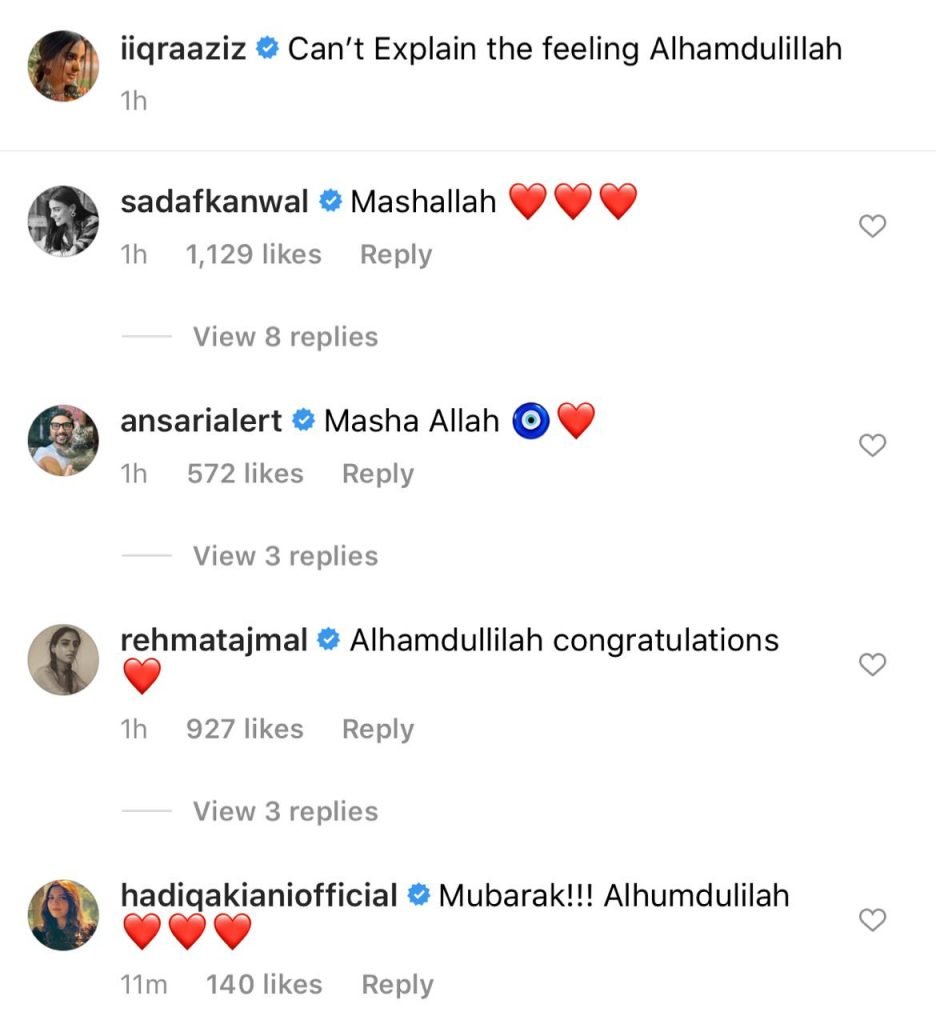Open the hadiqakianiofficial username link

[259, 895]
